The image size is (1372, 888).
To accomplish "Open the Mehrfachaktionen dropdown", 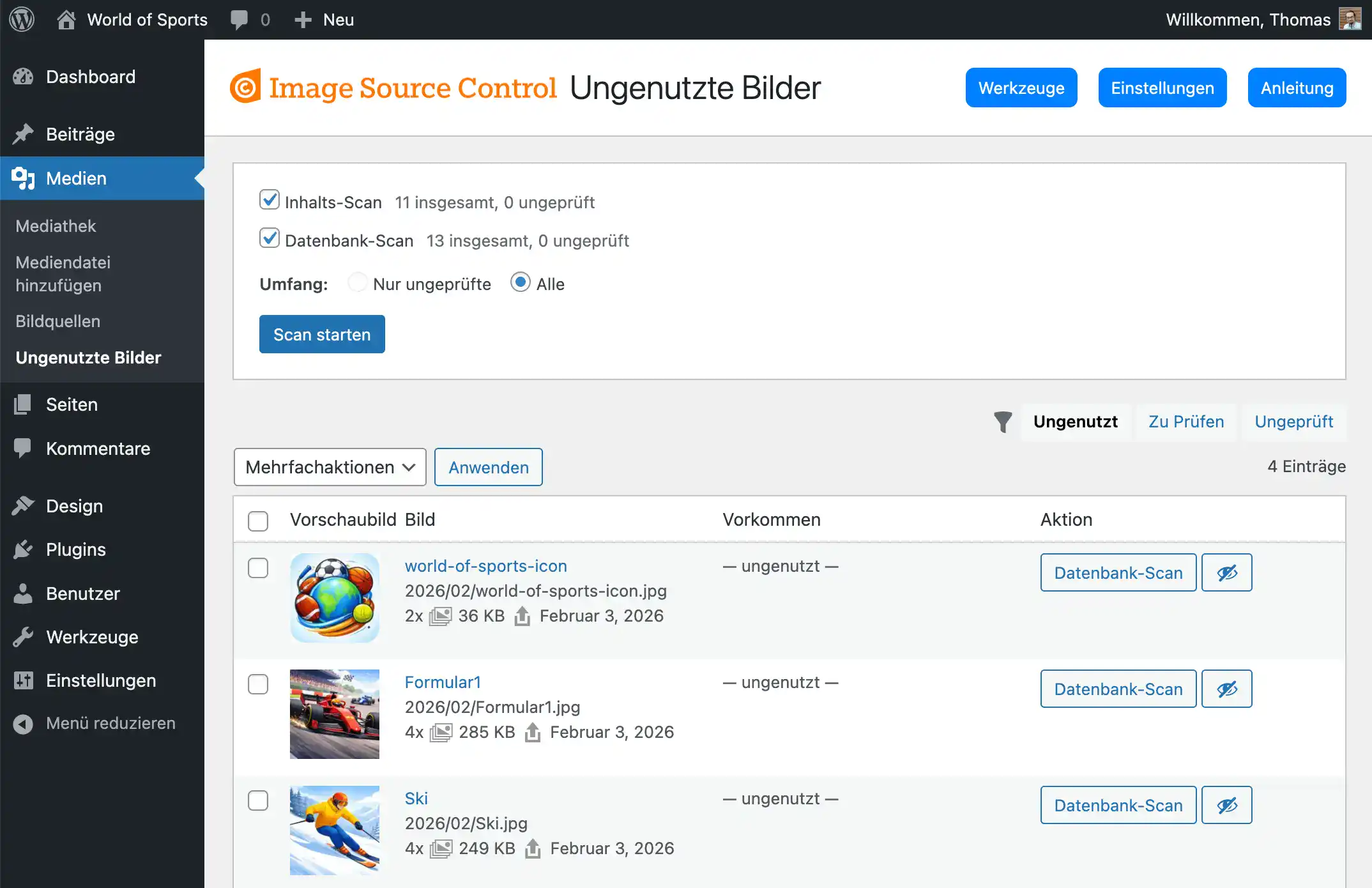I will click(330, 467).
